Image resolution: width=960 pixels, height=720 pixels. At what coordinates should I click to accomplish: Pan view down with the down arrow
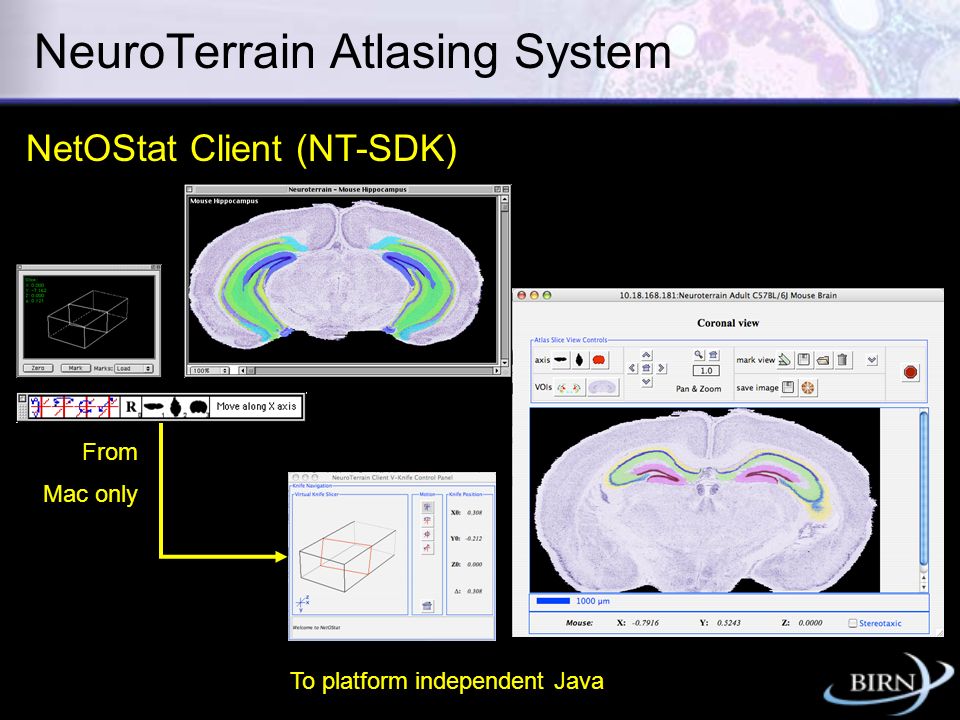tap(647, 382)
